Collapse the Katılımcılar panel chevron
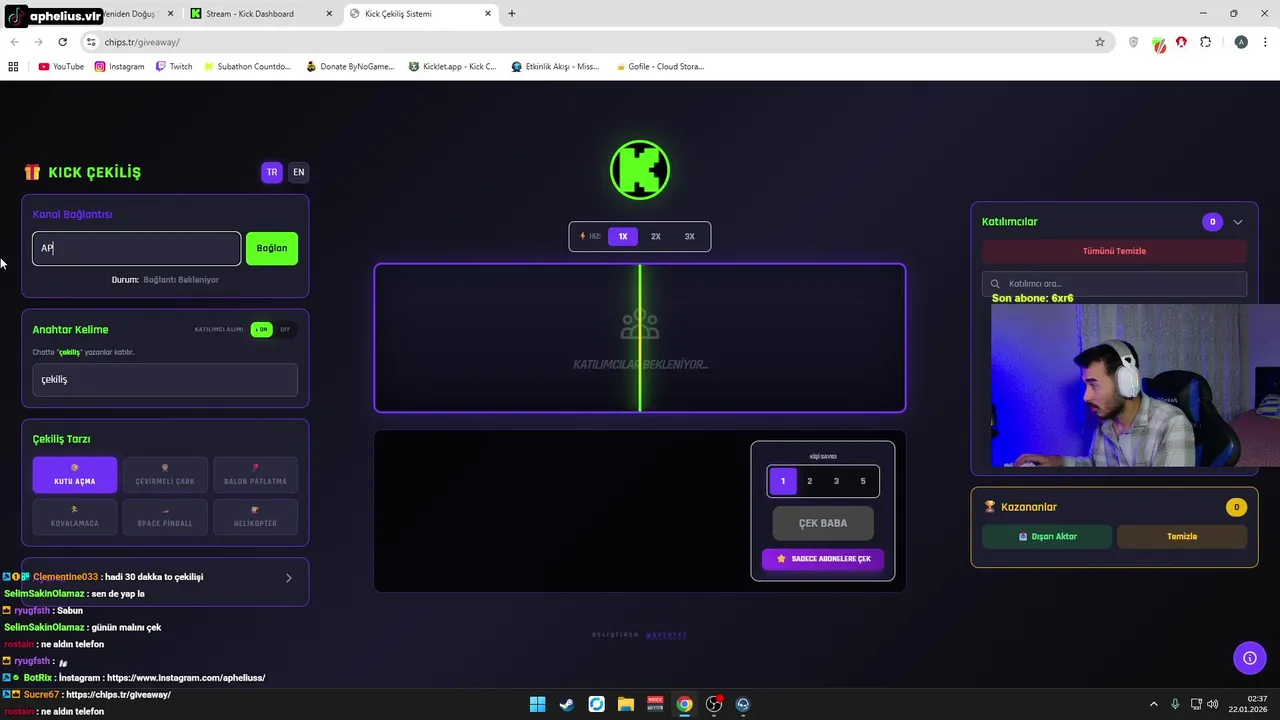This screenshot has width=1280, height=720. 1238,222
